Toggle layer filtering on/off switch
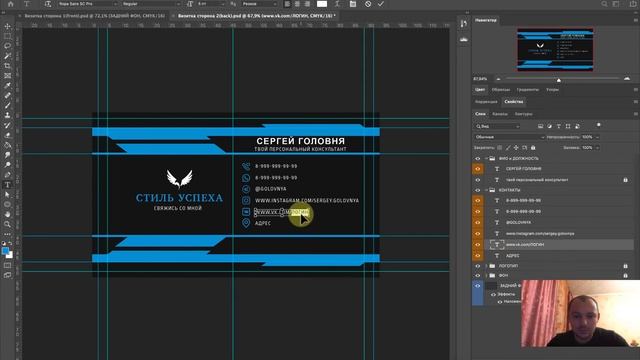Screen dimensions: 640x360 tap(599, 125)
